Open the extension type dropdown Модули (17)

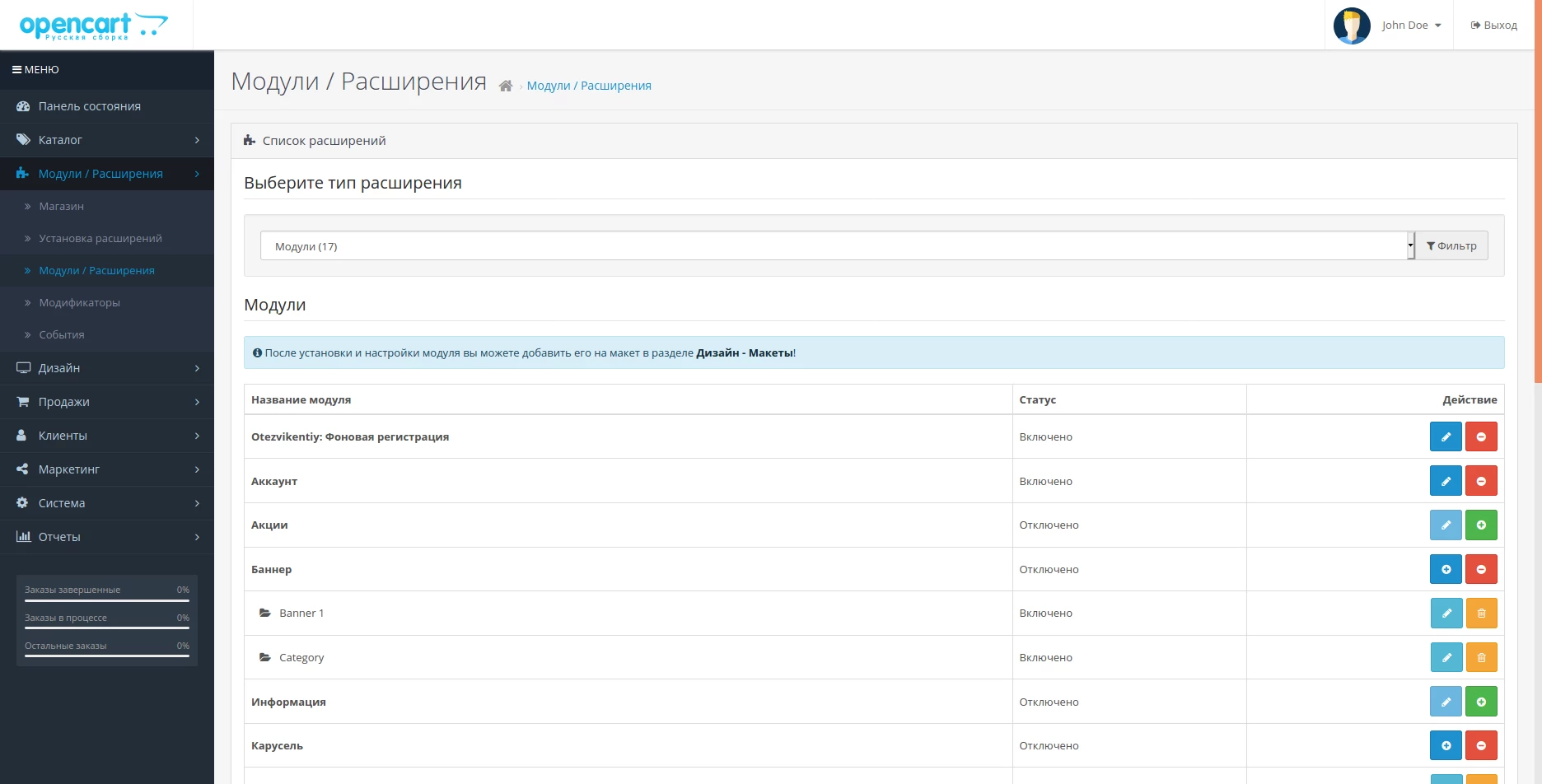(x=837, y=245)
